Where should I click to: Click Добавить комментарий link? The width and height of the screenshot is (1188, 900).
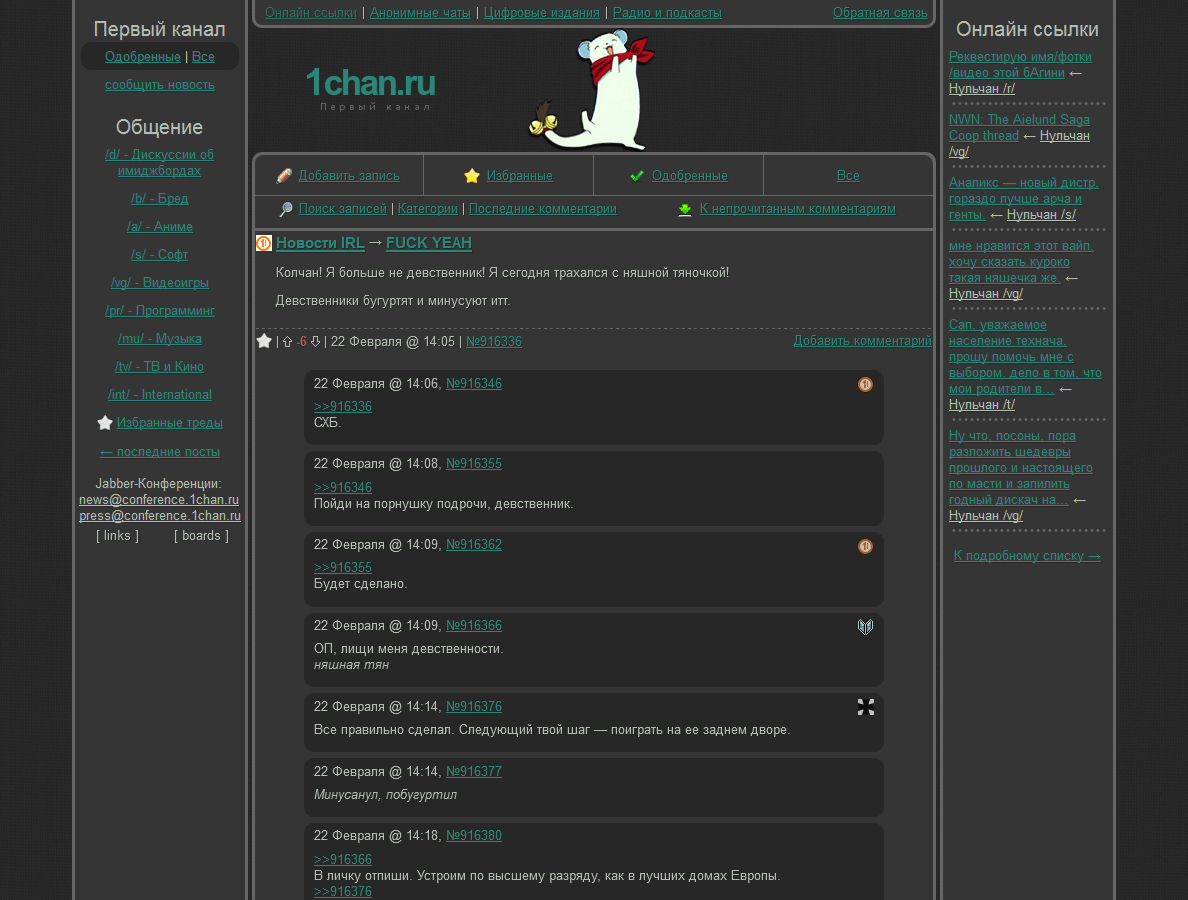coord(862,341)
